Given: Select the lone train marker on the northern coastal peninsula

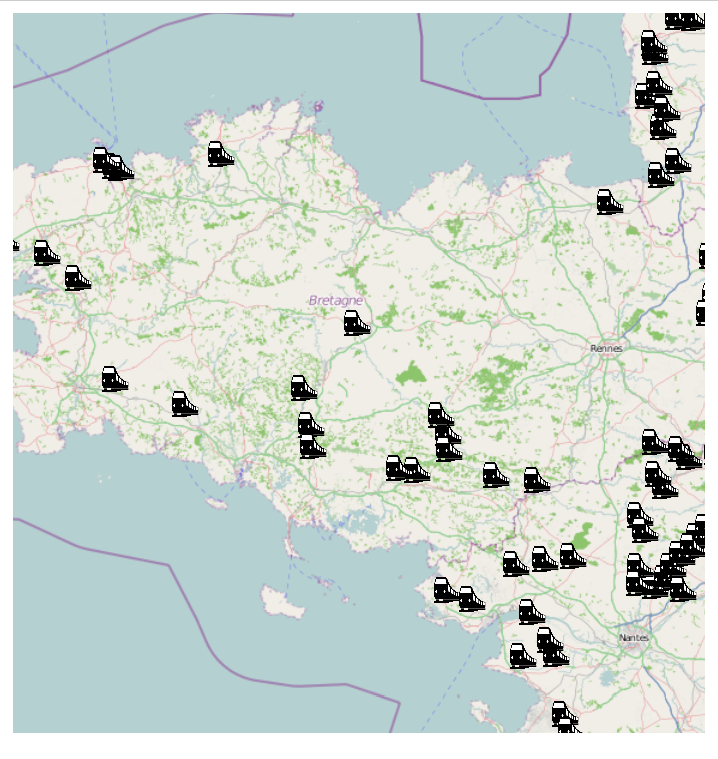Looking at the screenshot, I should click(x=221, y=154).
